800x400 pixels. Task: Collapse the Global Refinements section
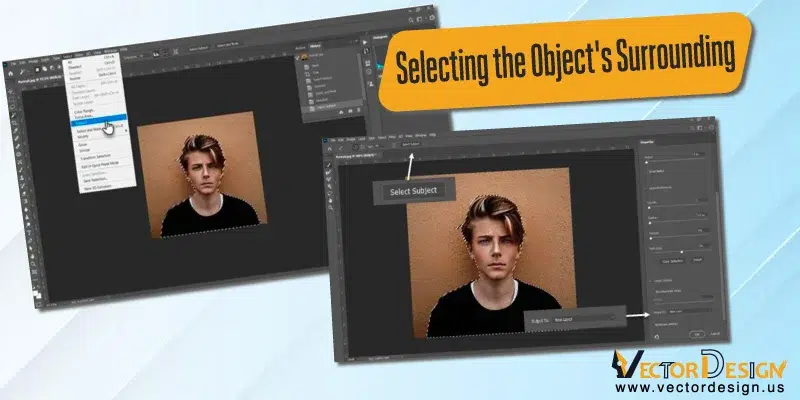(645, 188)
